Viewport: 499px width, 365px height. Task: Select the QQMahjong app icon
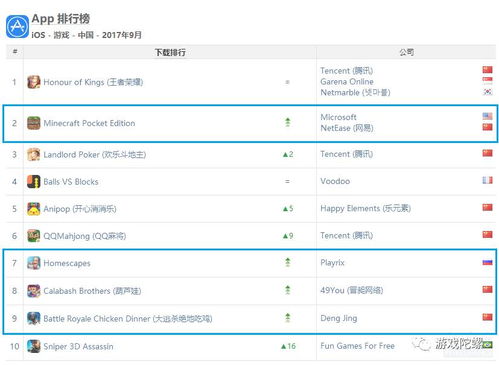(34, 236)
